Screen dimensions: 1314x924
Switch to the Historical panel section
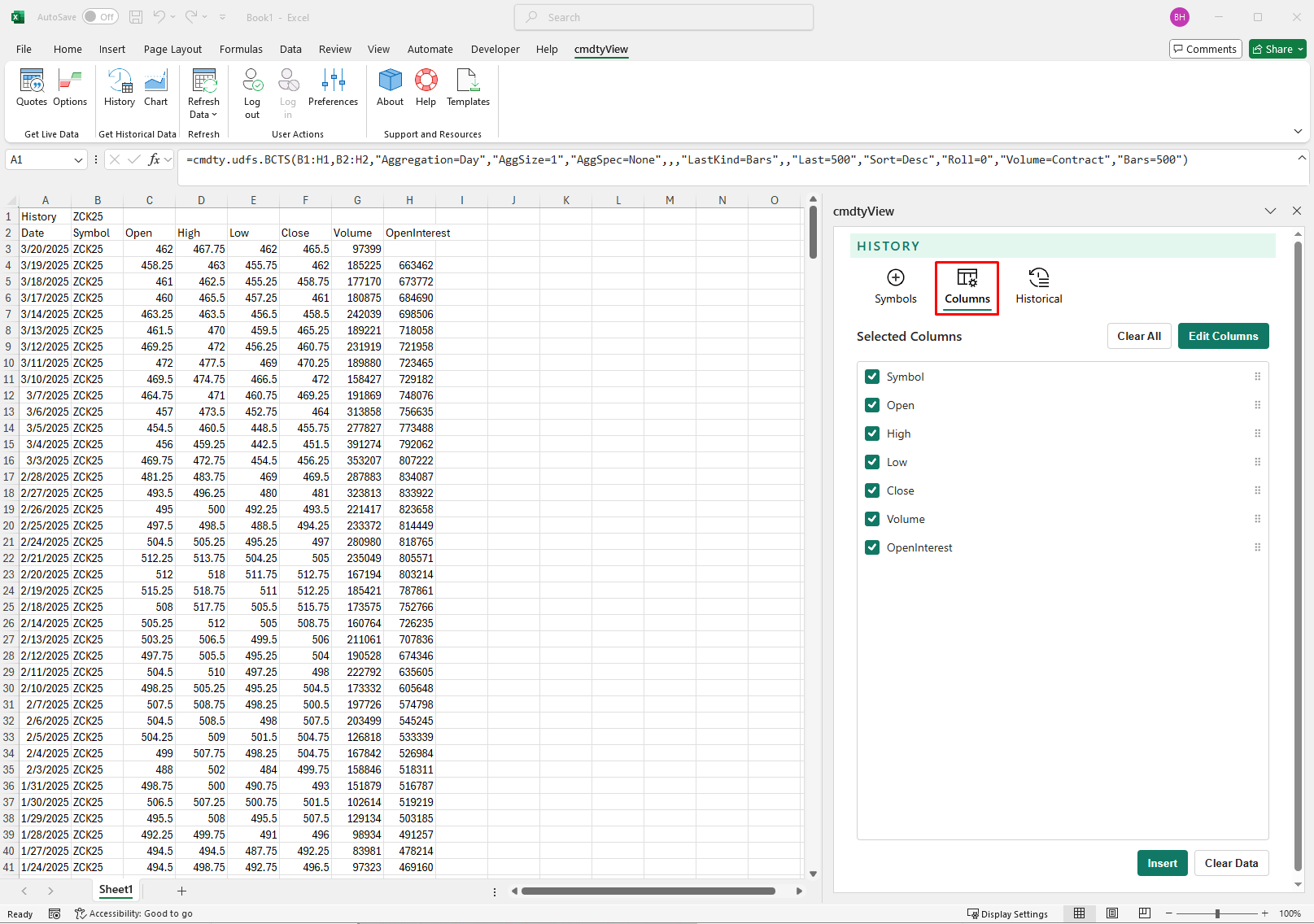pos(1038,287)
